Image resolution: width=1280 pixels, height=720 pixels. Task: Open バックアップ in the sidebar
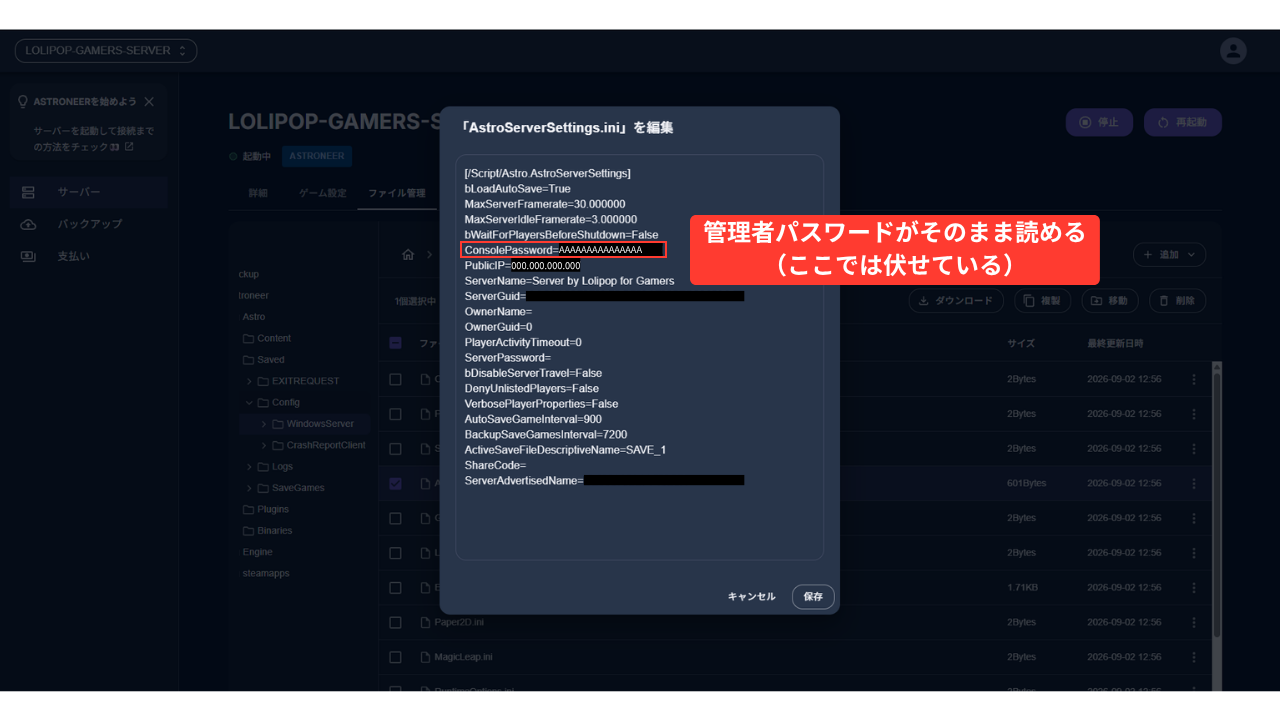coord(90,224)
